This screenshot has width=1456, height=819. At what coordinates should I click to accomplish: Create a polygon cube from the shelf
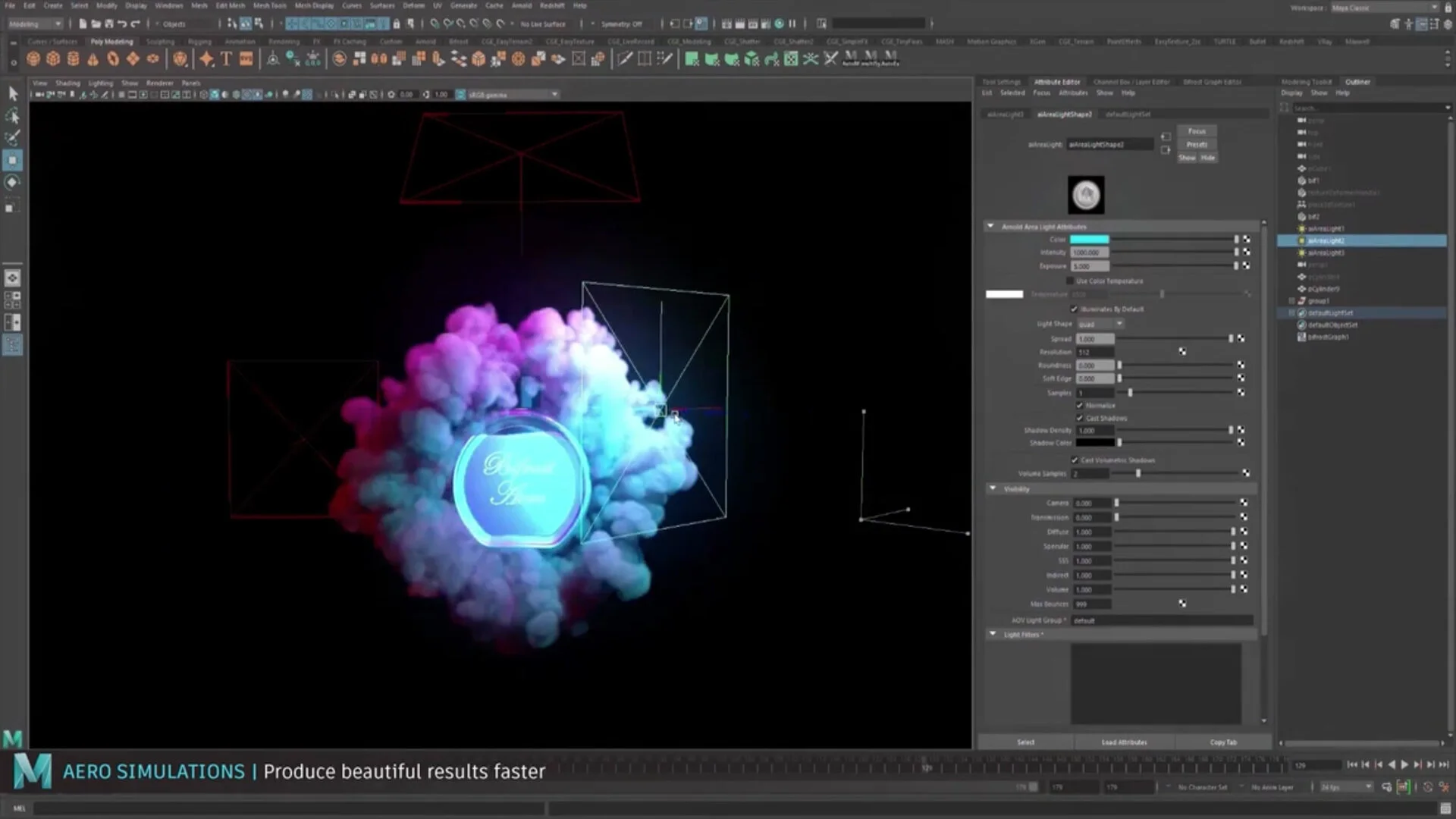(x=53, y=59)
